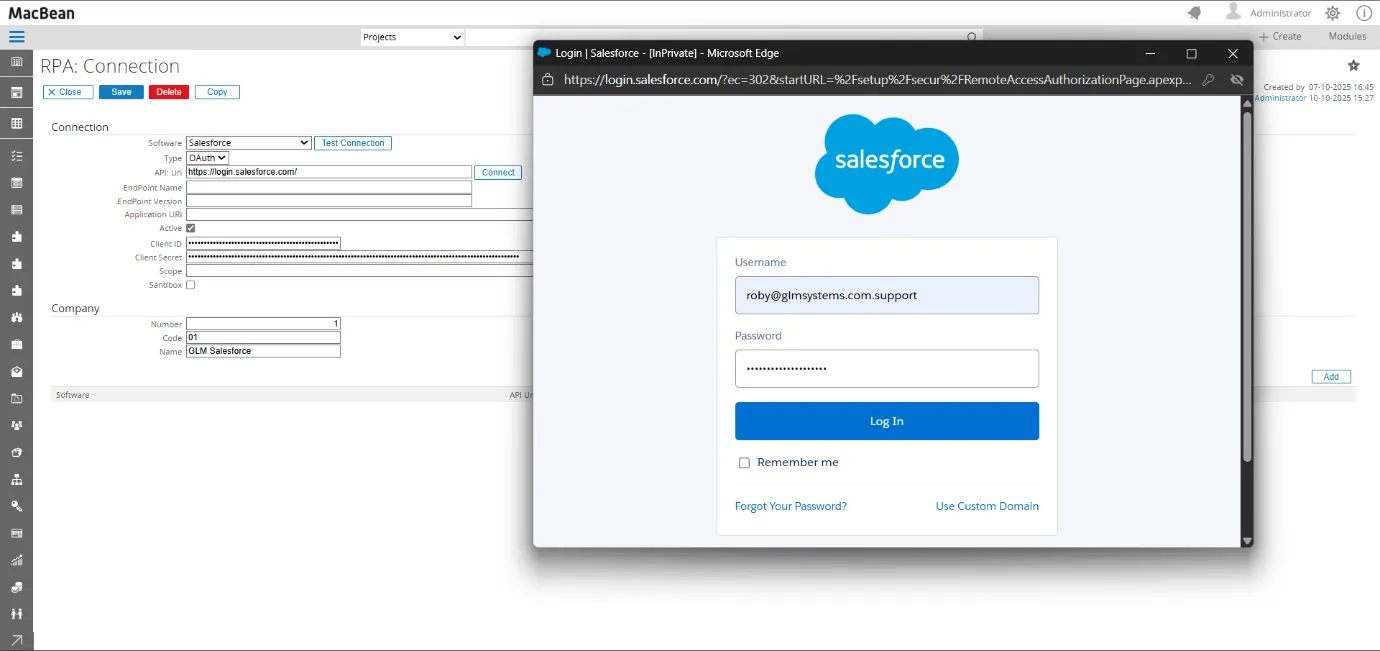The image size is (1380, 651).
Task: Click the Add button
Action: [x=1331, y=377]
